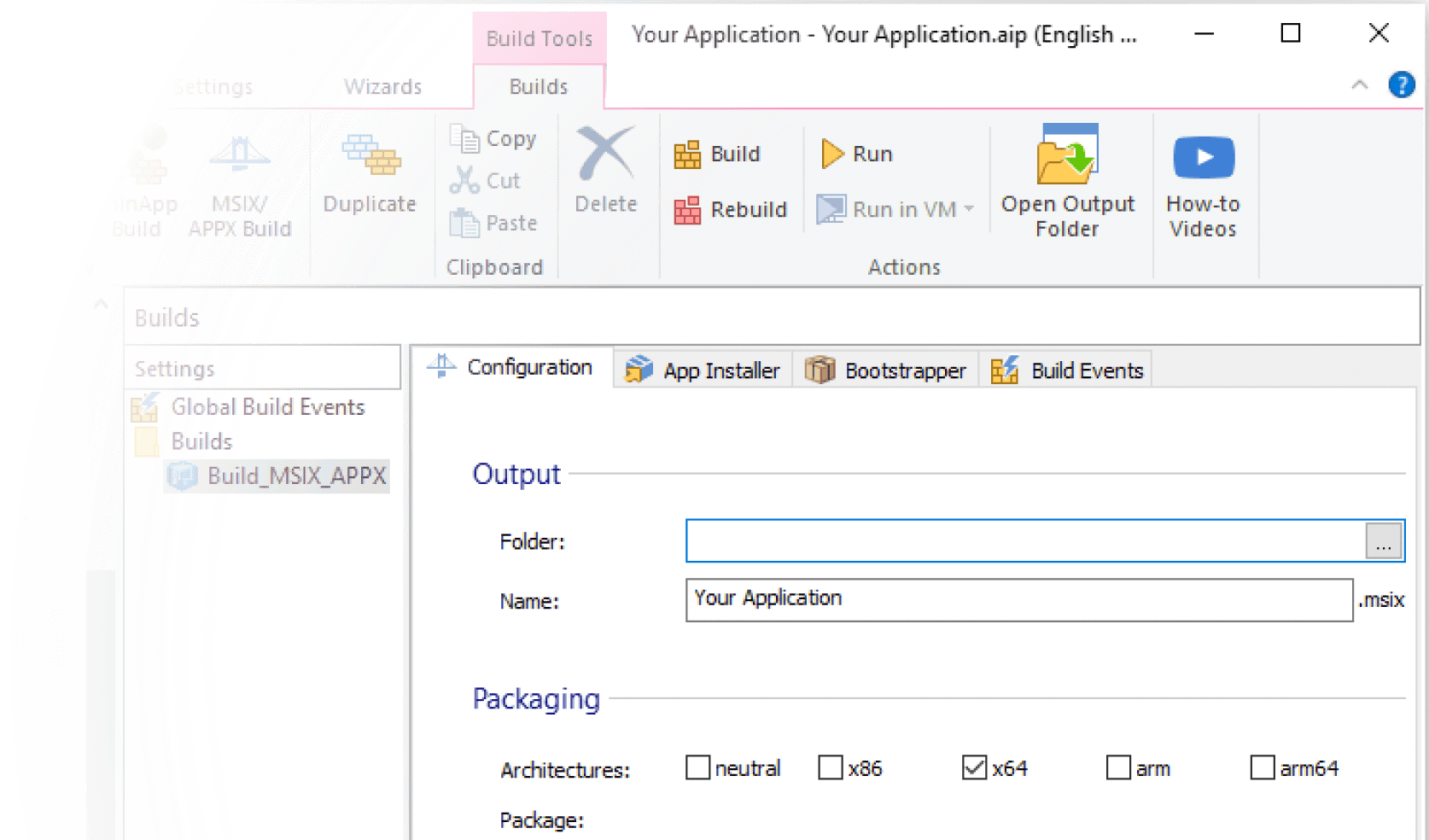Viewport: 1429px width, 840px height.
Task: Delete the selected build
Action: pos(605,169)
